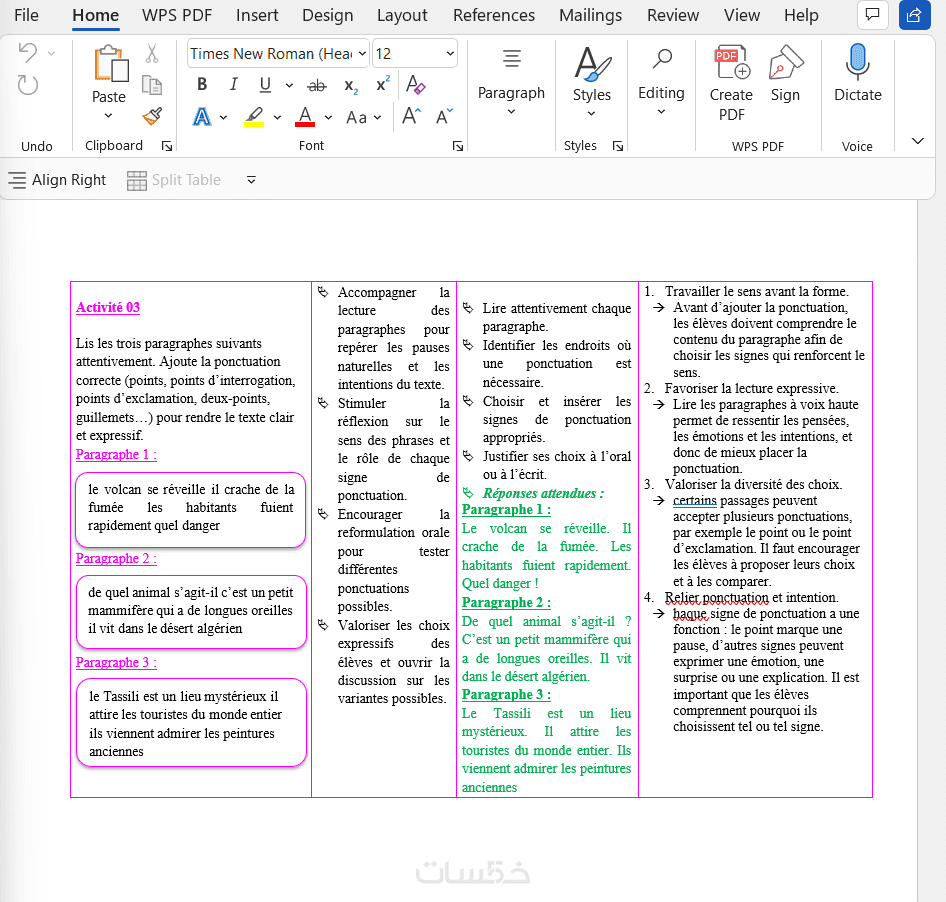Switch to the Design tab
This screenshot has width=946, height=902.
328,15
